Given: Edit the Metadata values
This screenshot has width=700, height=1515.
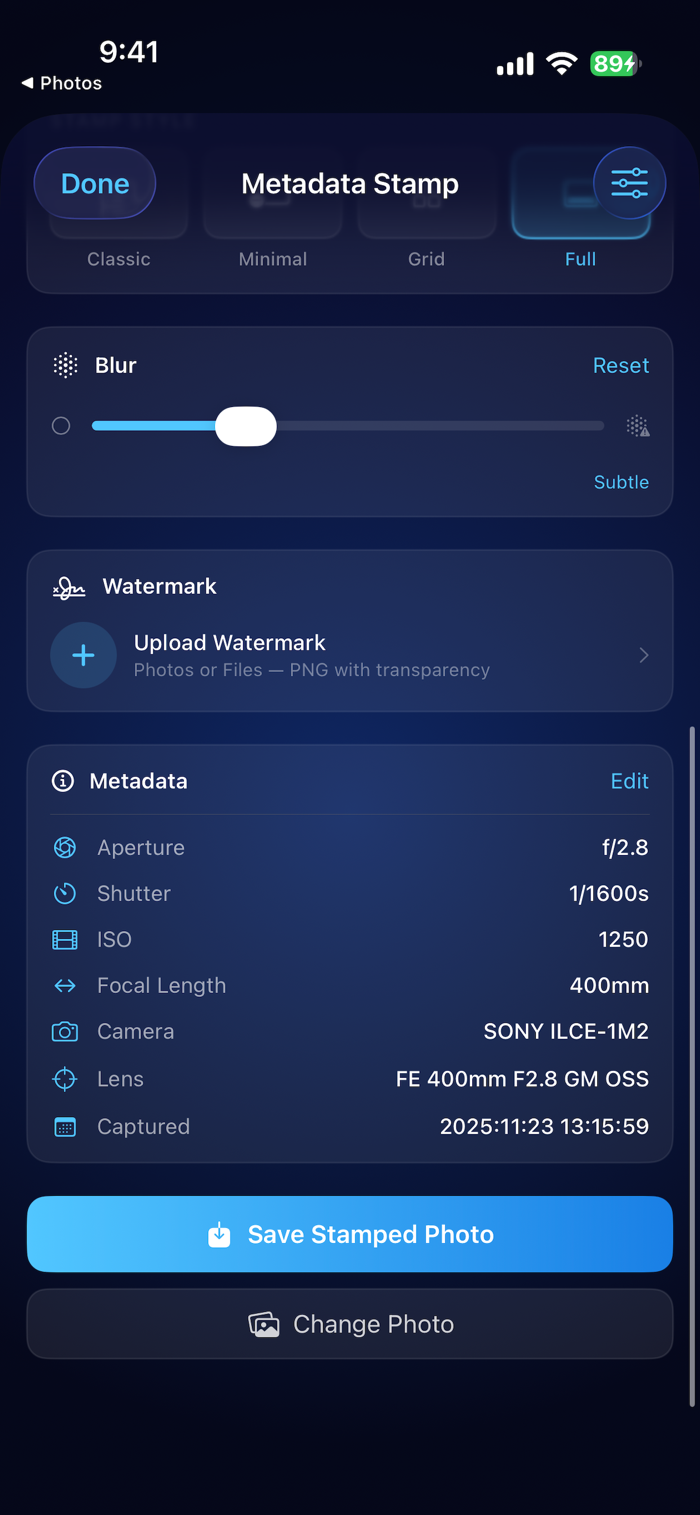Looking at the screenshot, I should pyautogui.click(x=630, y=781).
